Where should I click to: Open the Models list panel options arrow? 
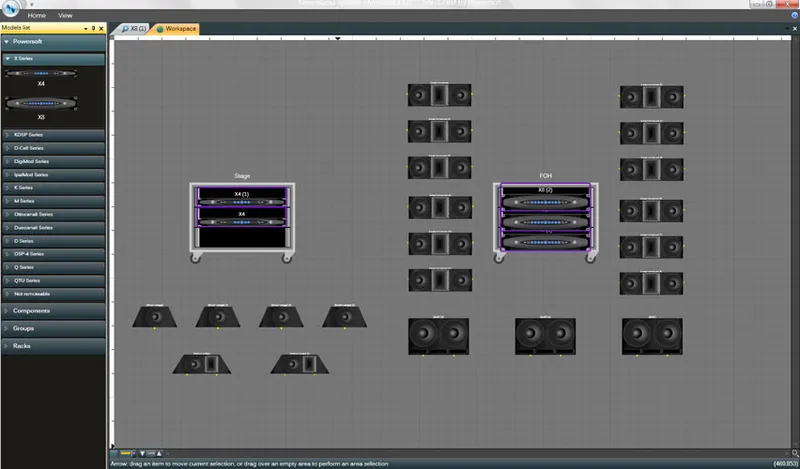tap(86, 29)
